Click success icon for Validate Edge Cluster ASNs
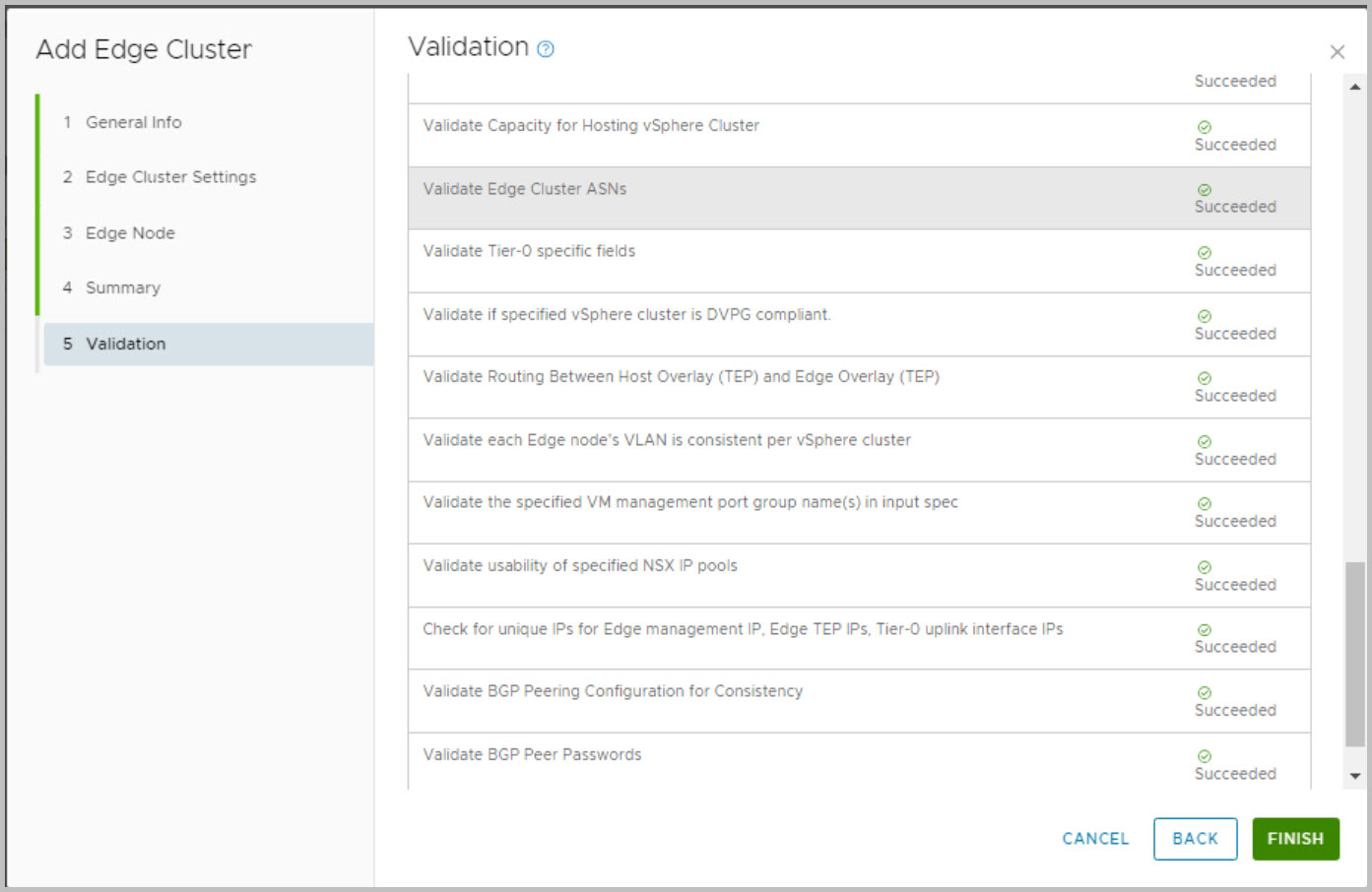 coord(1204,190)
